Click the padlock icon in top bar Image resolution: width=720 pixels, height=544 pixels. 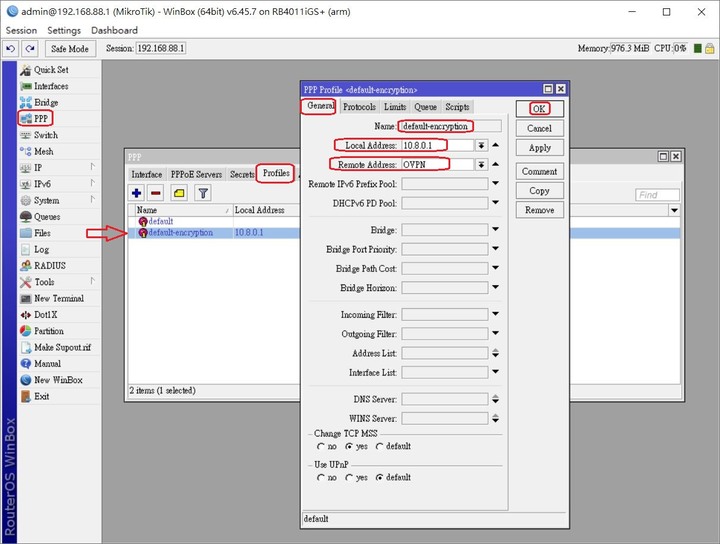pos(709,48)
